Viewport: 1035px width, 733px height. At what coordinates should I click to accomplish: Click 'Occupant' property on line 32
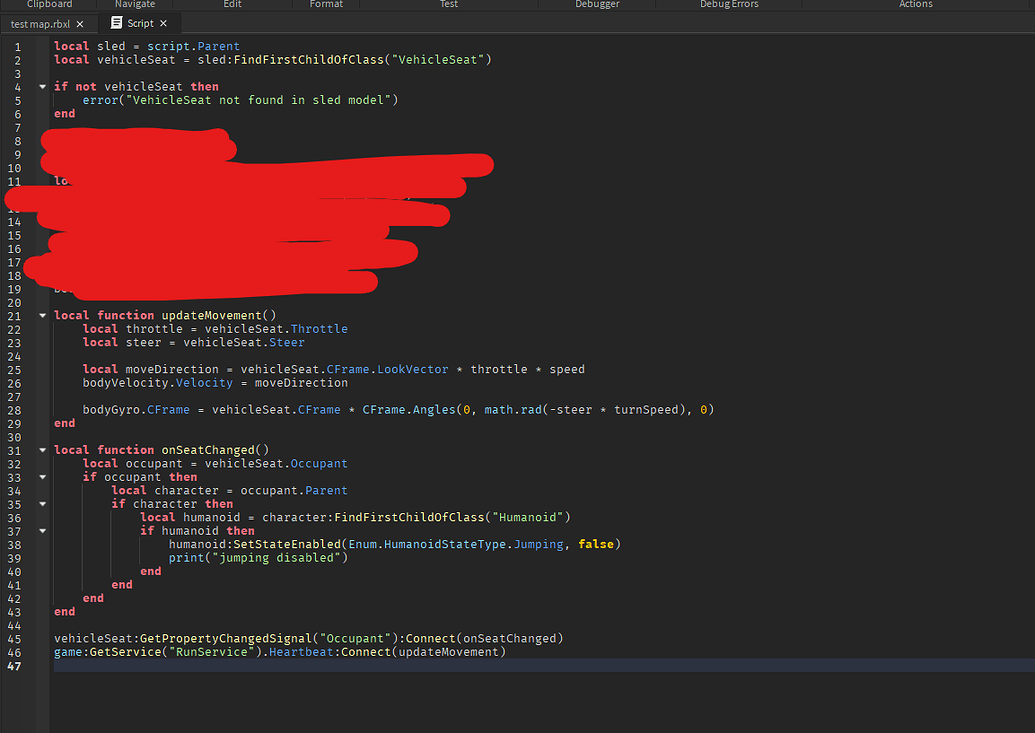click(319, 464)
